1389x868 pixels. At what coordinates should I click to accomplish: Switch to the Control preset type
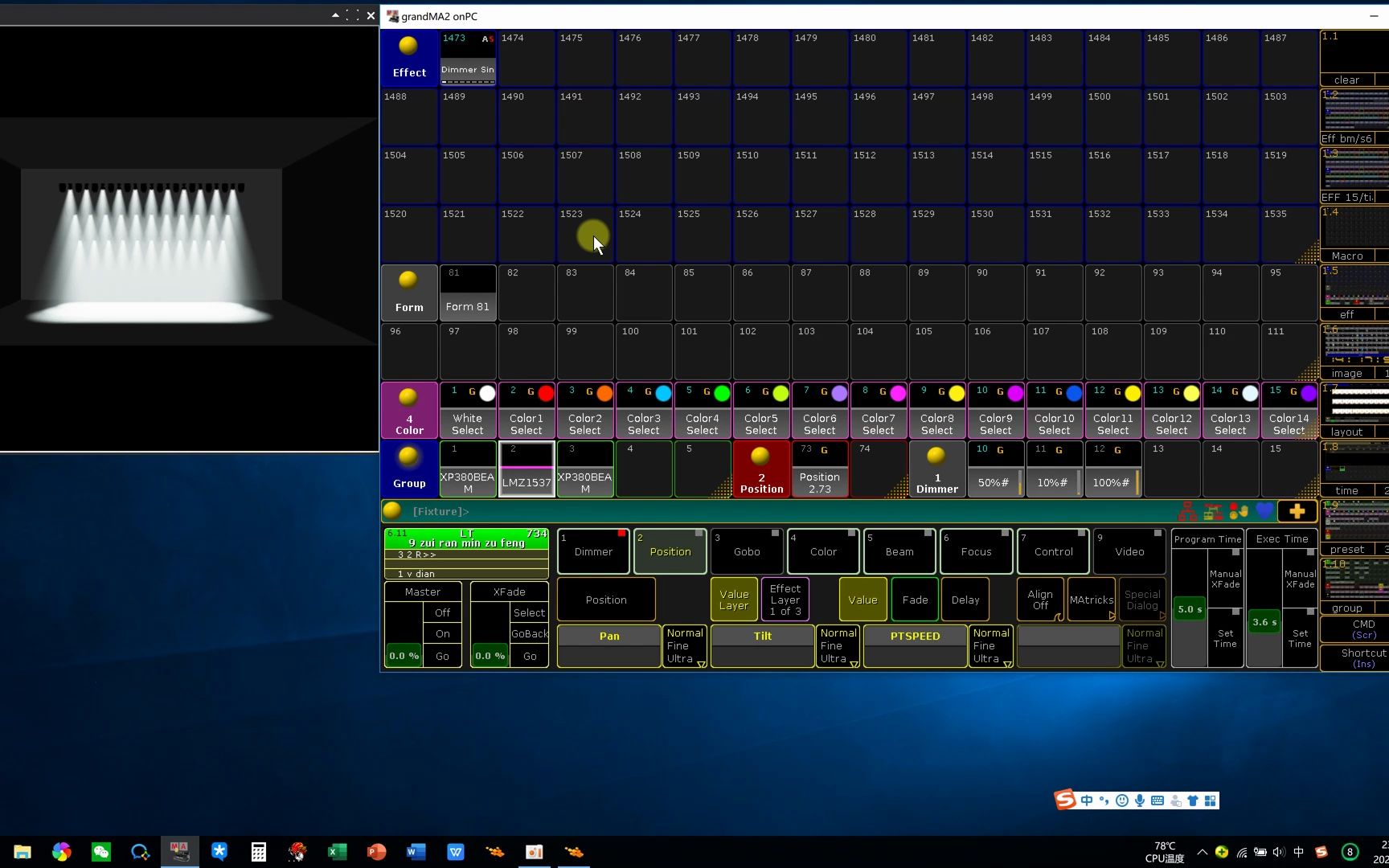pos(1053,551)
